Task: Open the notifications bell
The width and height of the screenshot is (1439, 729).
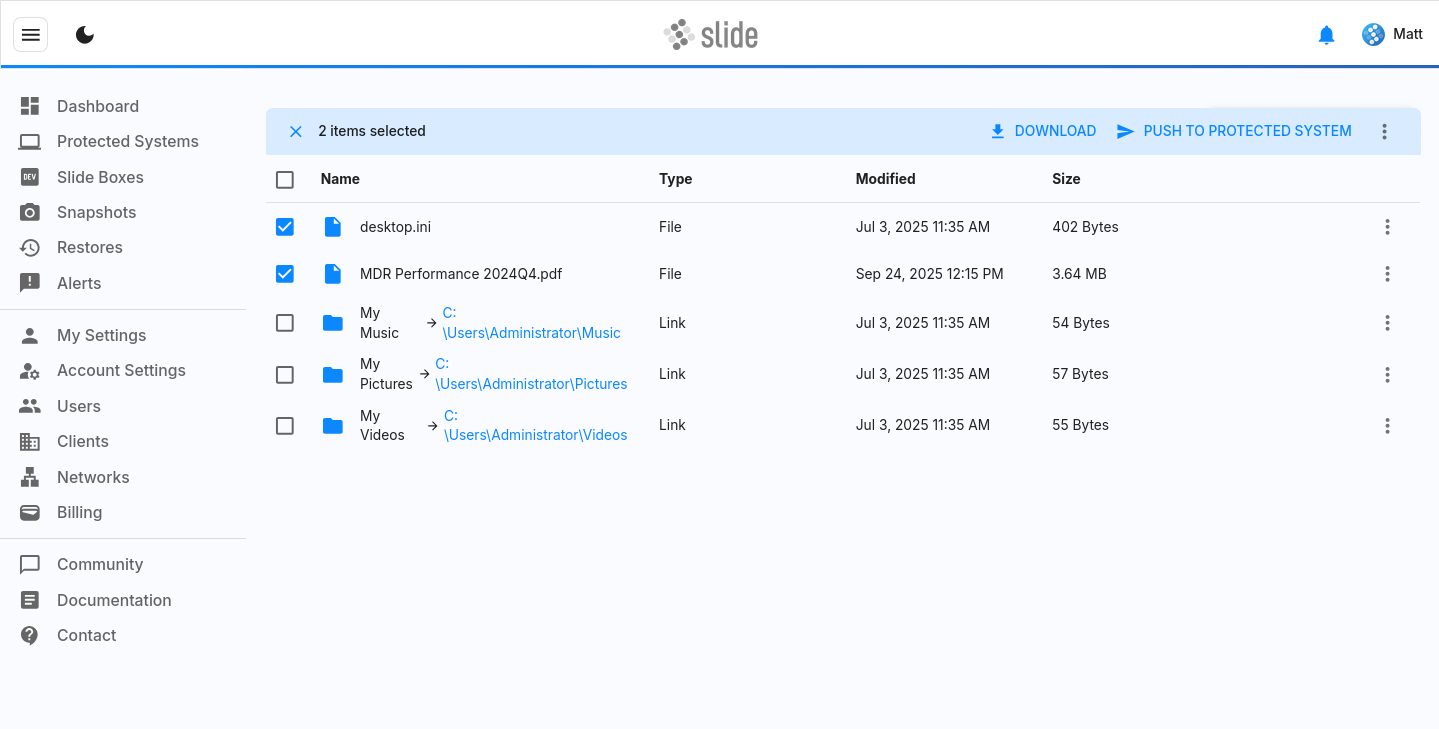Action: [x=1326, y=35]
